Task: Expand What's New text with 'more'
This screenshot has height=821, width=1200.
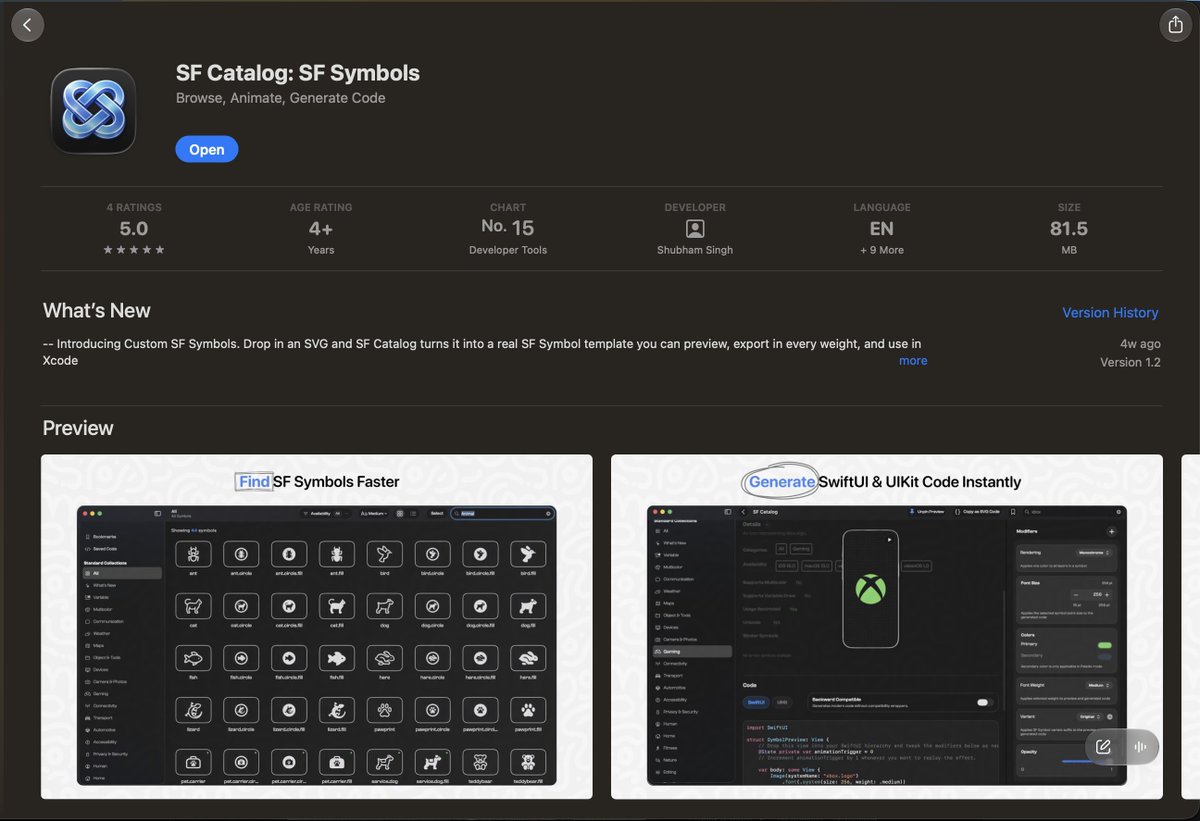Action: 913,360
